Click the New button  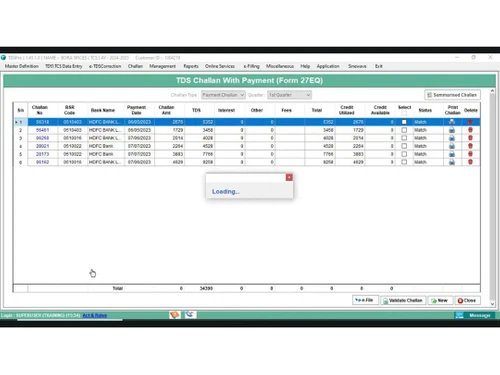point(440,301)
